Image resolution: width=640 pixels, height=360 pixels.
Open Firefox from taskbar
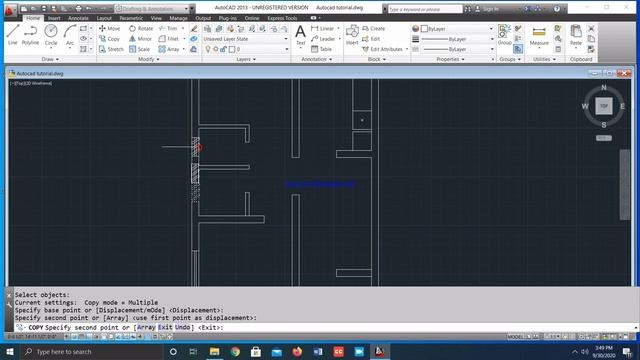297,351
